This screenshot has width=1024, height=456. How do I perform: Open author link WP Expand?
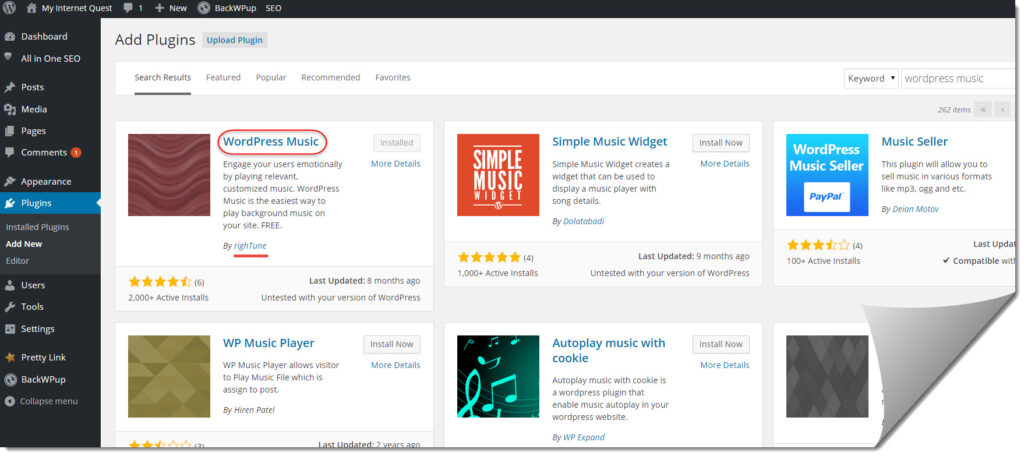pos(584,437)
